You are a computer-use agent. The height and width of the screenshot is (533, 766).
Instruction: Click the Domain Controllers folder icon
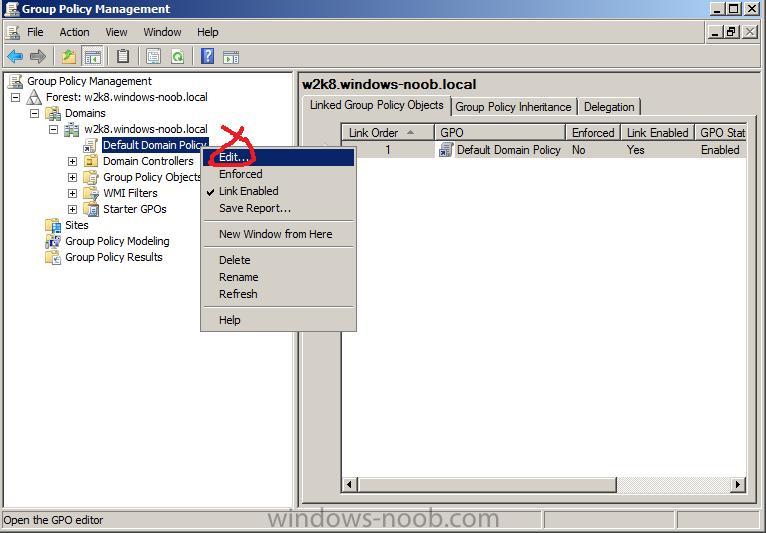coord(90,161)
